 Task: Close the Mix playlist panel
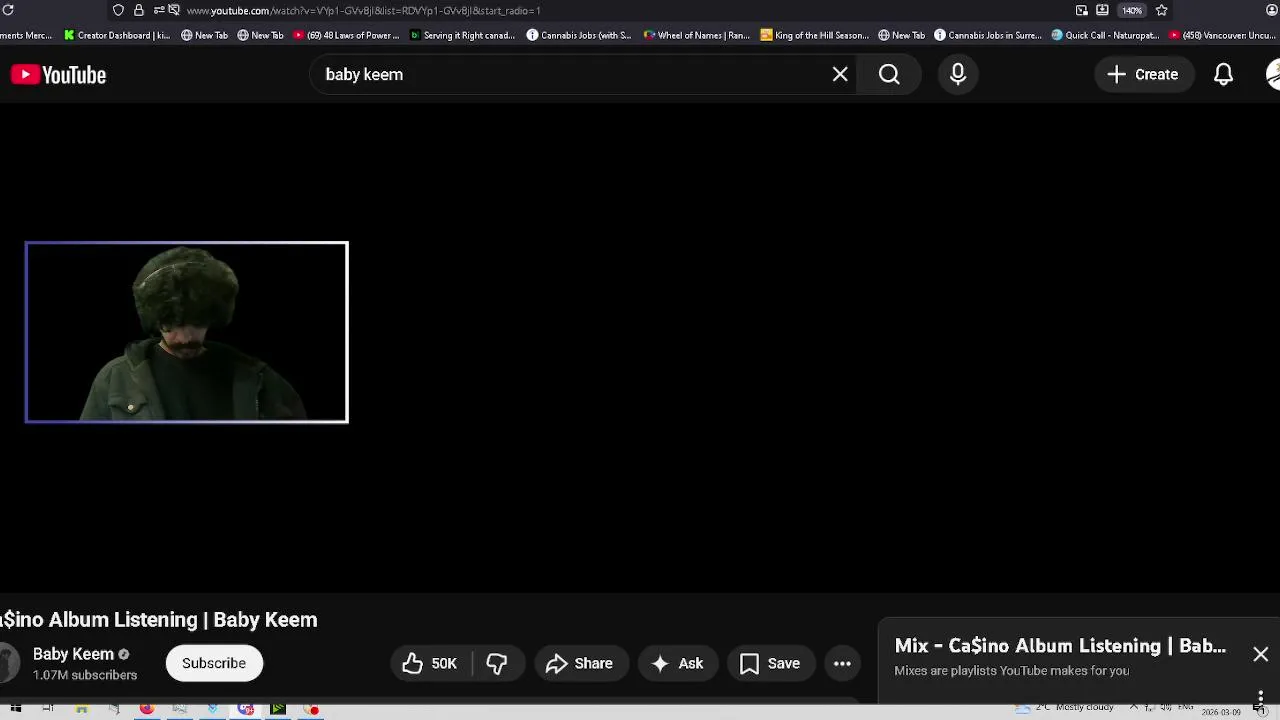pyautogui.click(x=1260, y=654)
